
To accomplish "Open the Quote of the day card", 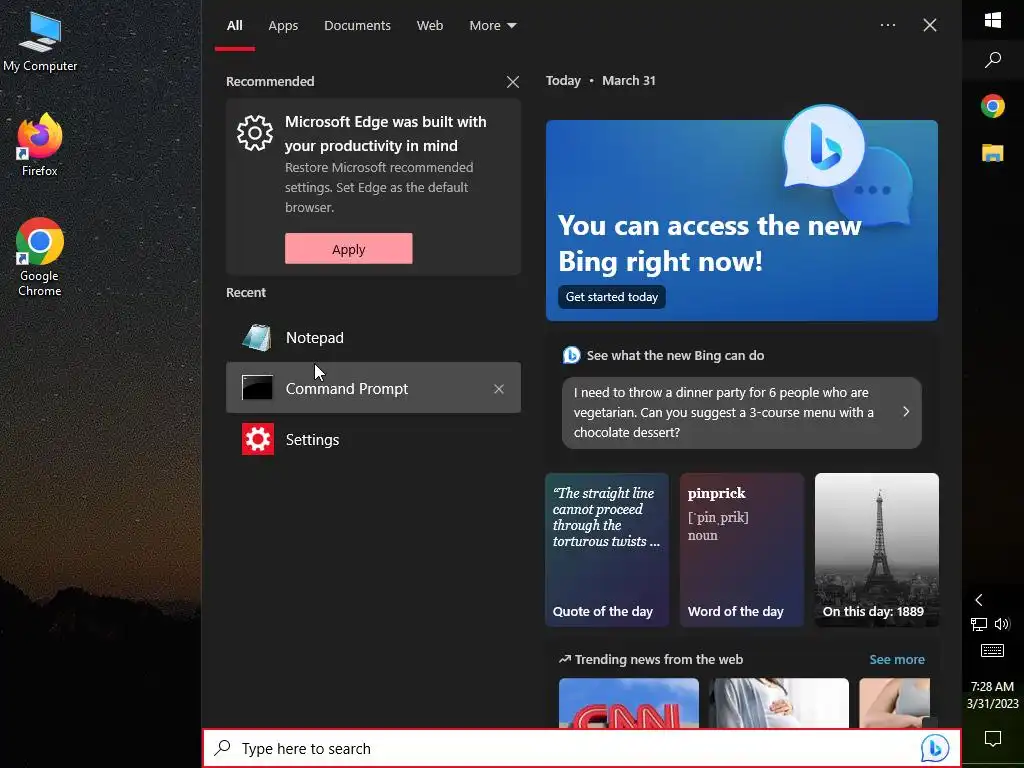I will tap(607, 550).
